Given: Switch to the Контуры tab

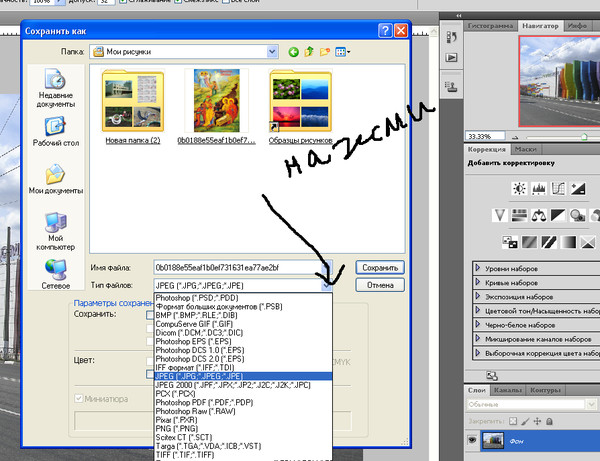Looking at the screenshot, I should [x=545, y=390].
